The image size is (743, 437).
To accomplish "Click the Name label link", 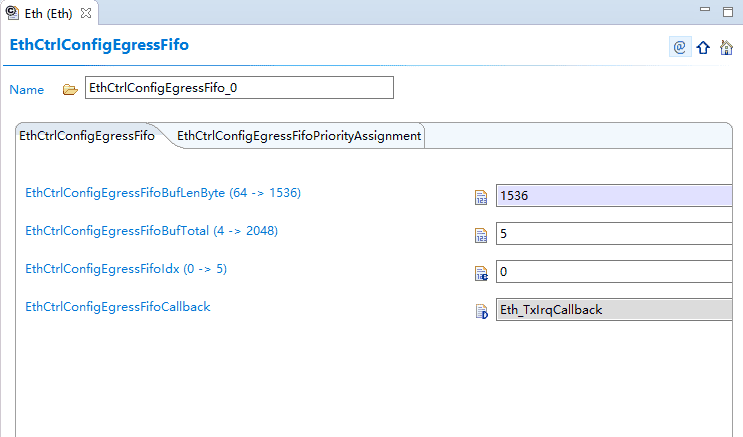I will click(x=27, y=90).
